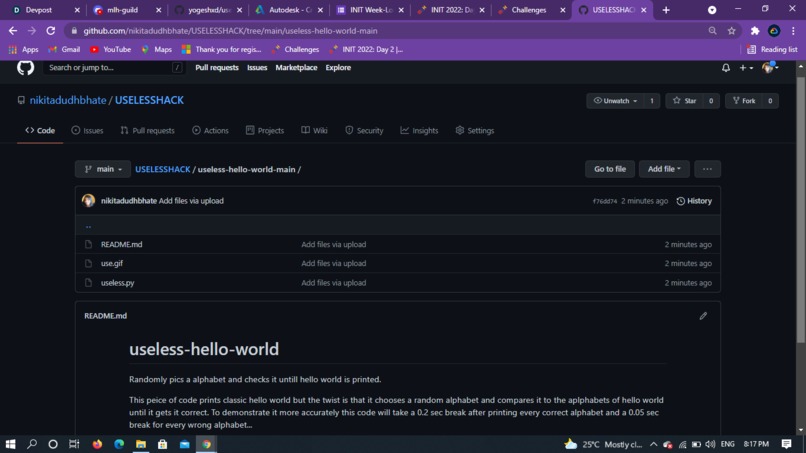Open the Chrome three-dot menu
Image resolution: width=806 pixels, height=453 pixels.
point(794,31)
